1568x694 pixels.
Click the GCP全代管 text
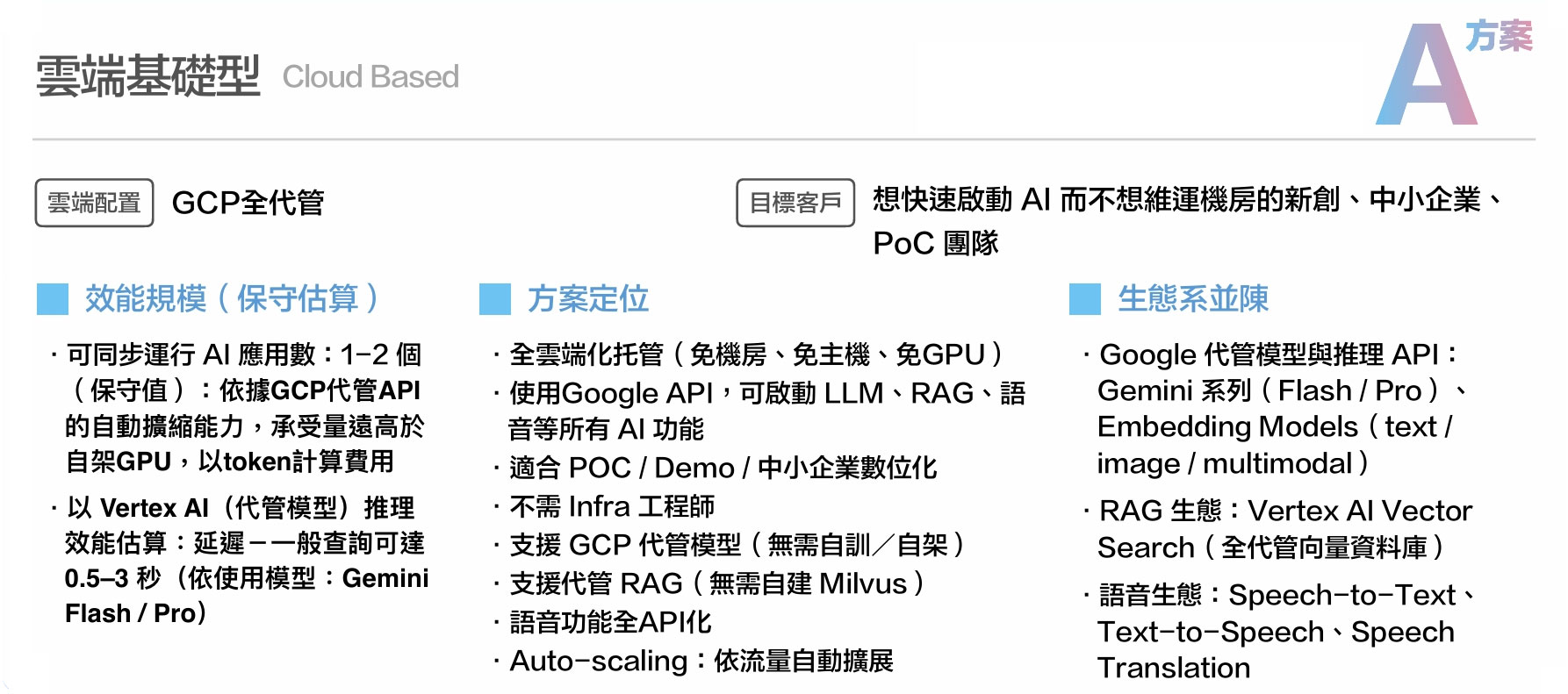click(x=248, y=203)
